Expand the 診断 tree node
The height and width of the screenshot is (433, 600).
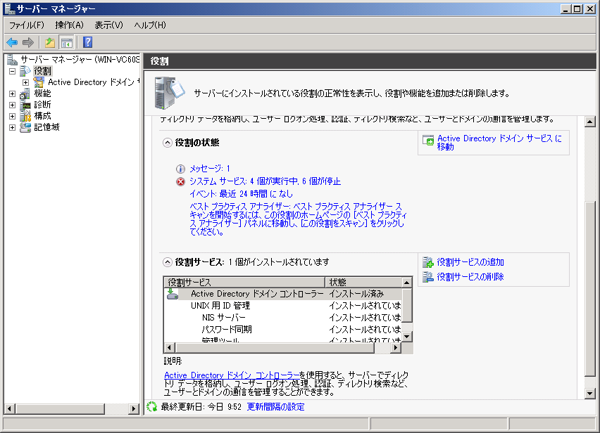[12, 105]
